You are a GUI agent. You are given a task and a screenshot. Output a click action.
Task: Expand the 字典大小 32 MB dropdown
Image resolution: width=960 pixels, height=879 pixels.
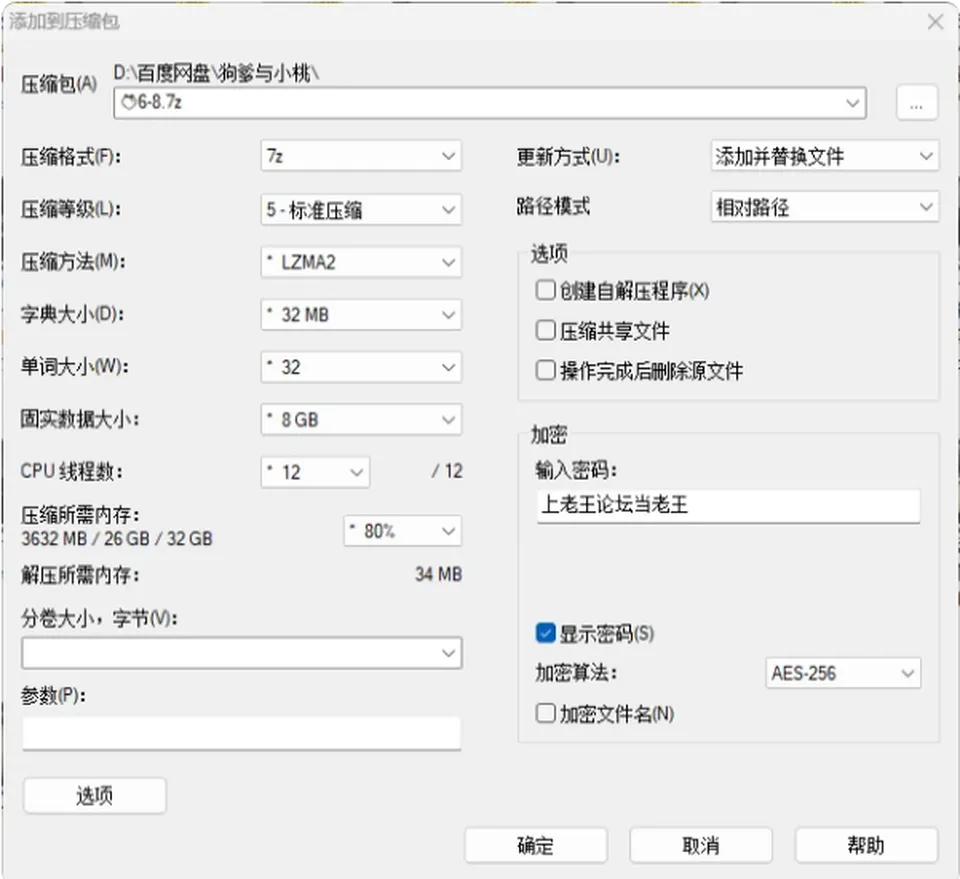click(361, 315)
